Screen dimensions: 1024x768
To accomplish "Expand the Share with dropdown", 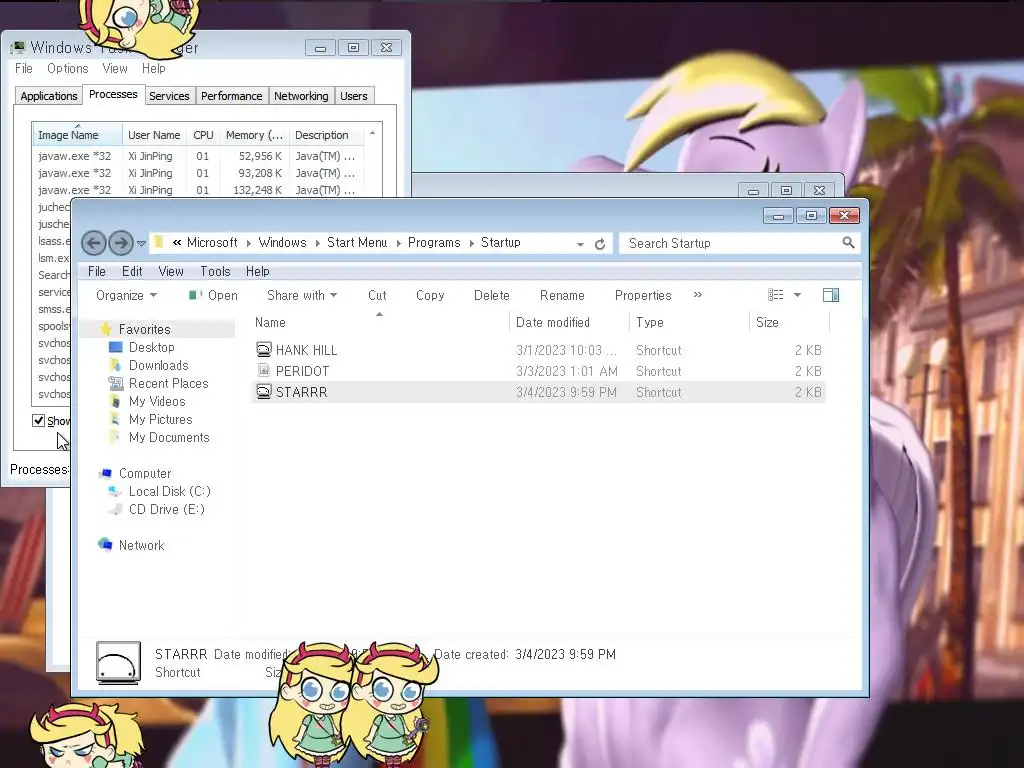I will tap(302, 295).
